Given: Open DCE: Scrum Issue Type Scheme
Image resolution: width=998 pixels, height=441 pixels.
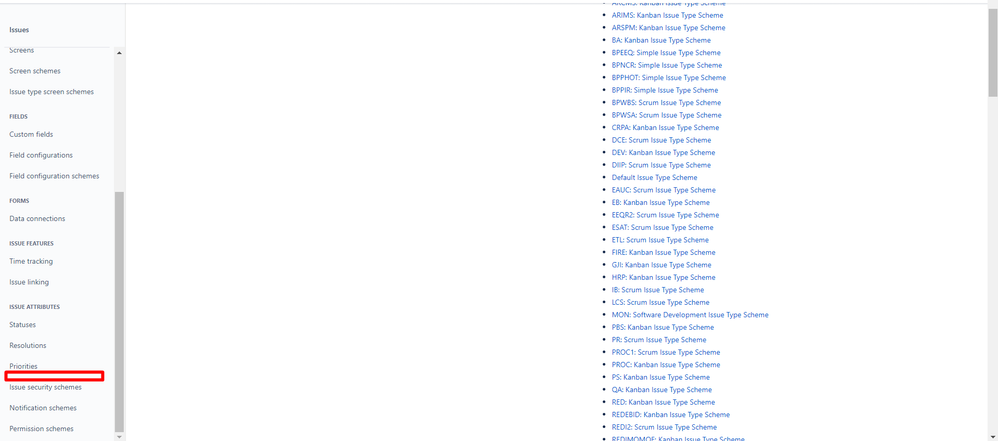Looking at the screenshot, I should coord(661,140).
